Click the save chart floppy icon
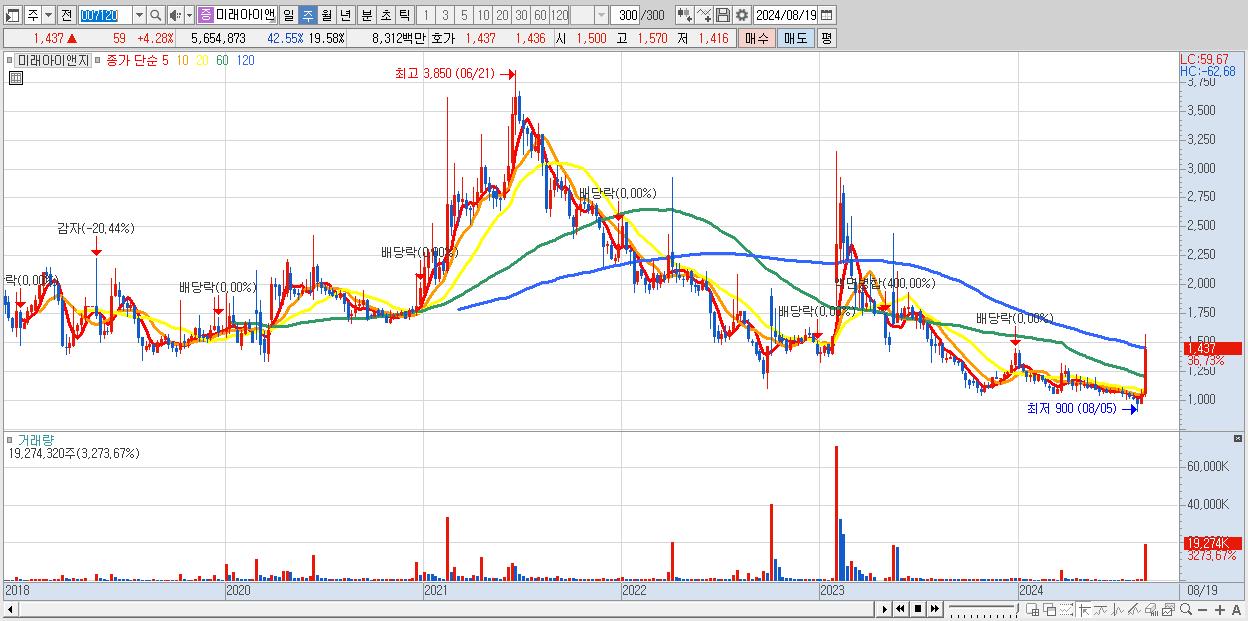 tap(723, 15)
